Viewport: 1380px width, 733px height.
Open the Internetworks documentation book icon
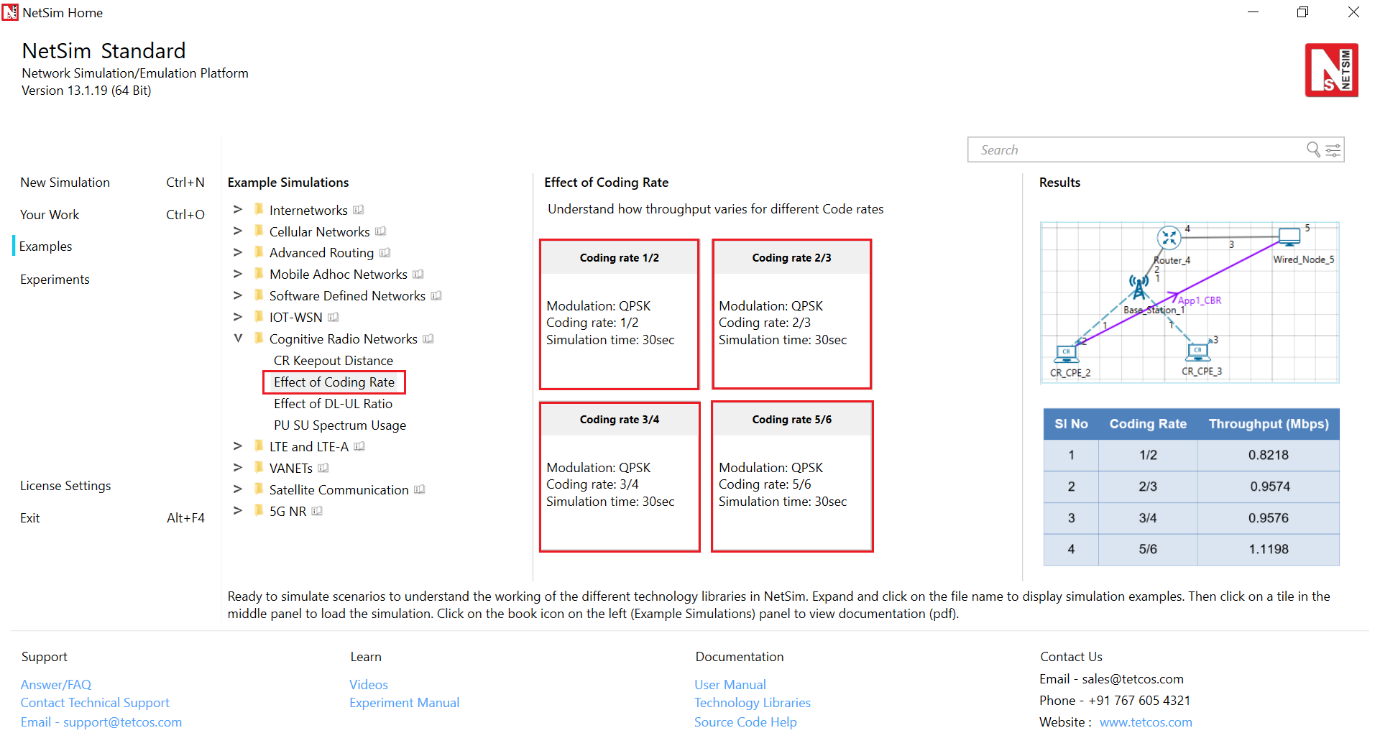pyautogui.click(x=359, y=210)
